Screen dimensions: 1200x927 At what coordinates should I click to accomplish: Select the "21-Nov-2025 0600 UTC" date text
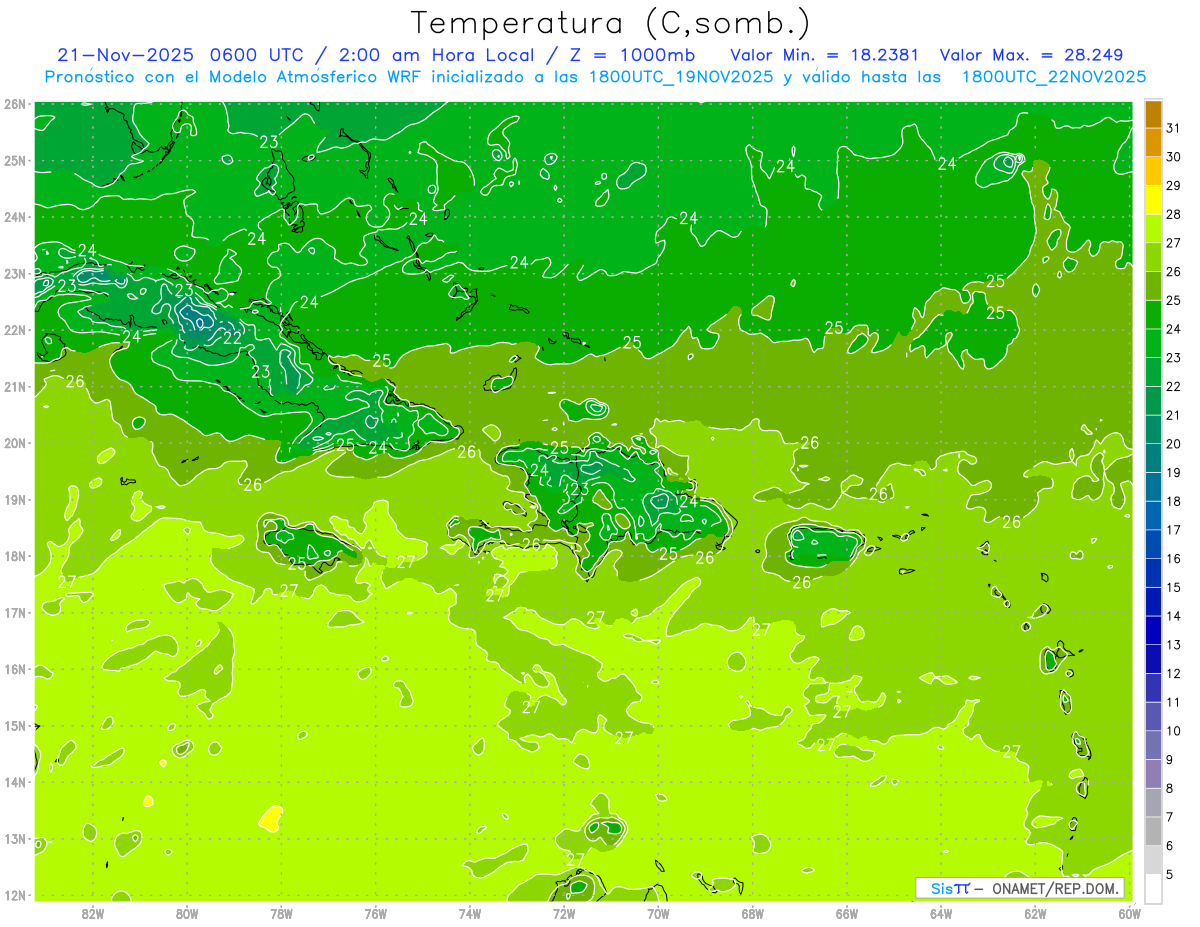(x=182, y=55)
